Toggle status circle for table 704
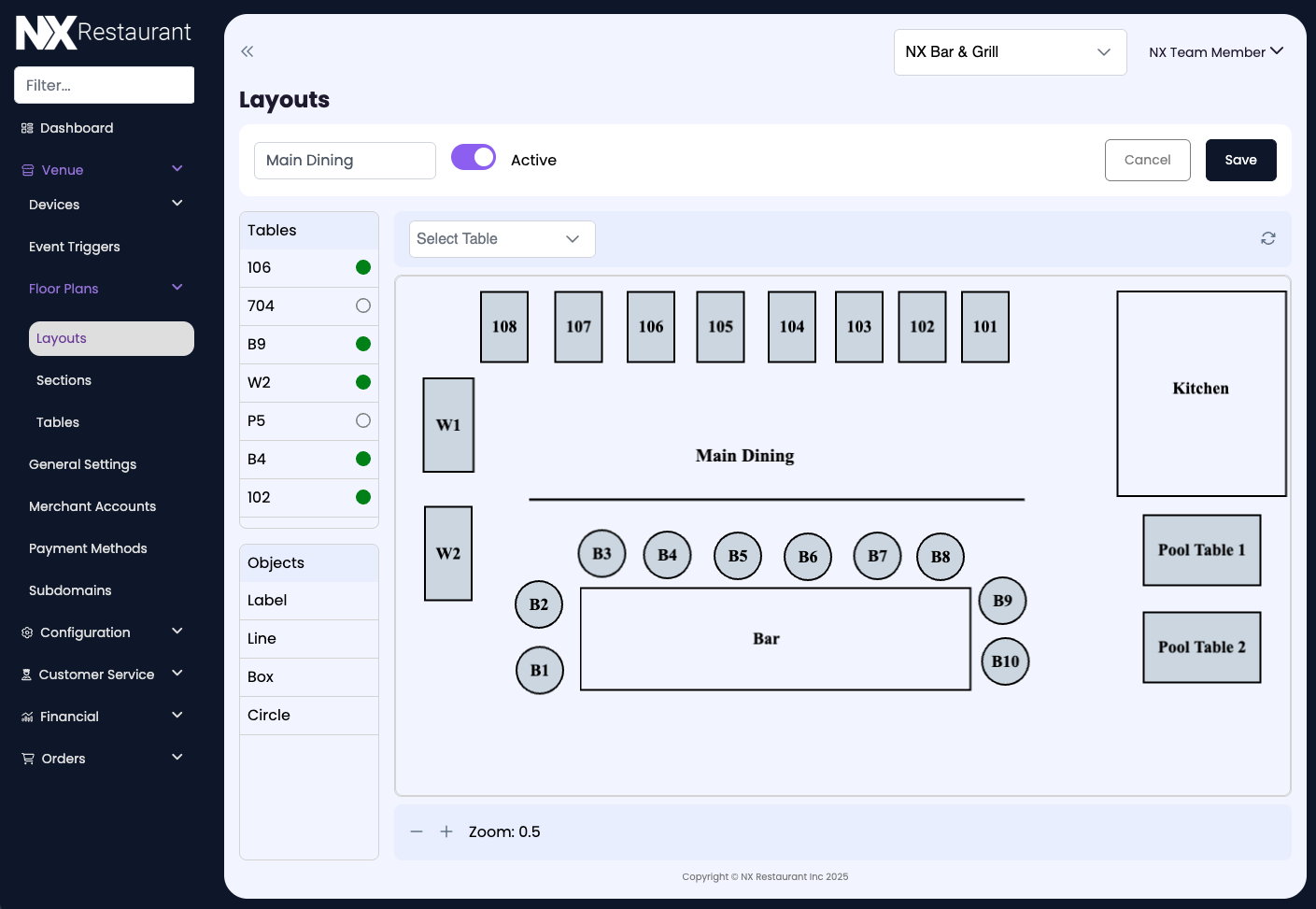This screenshot has width=1316, height=909. coord(363,305)
